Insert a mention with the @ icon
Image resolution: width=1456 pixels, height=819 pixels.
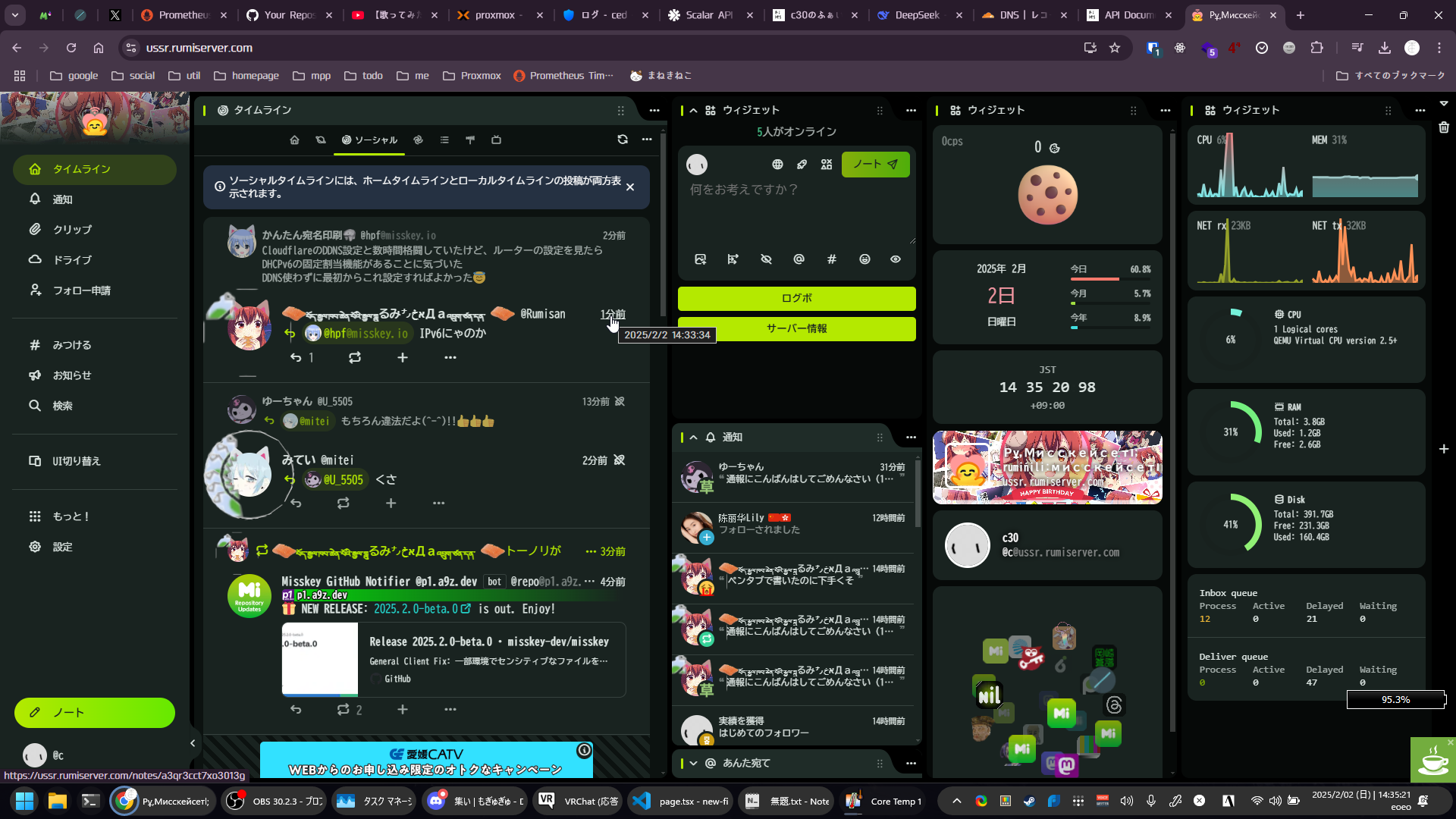tap(799, 259)
